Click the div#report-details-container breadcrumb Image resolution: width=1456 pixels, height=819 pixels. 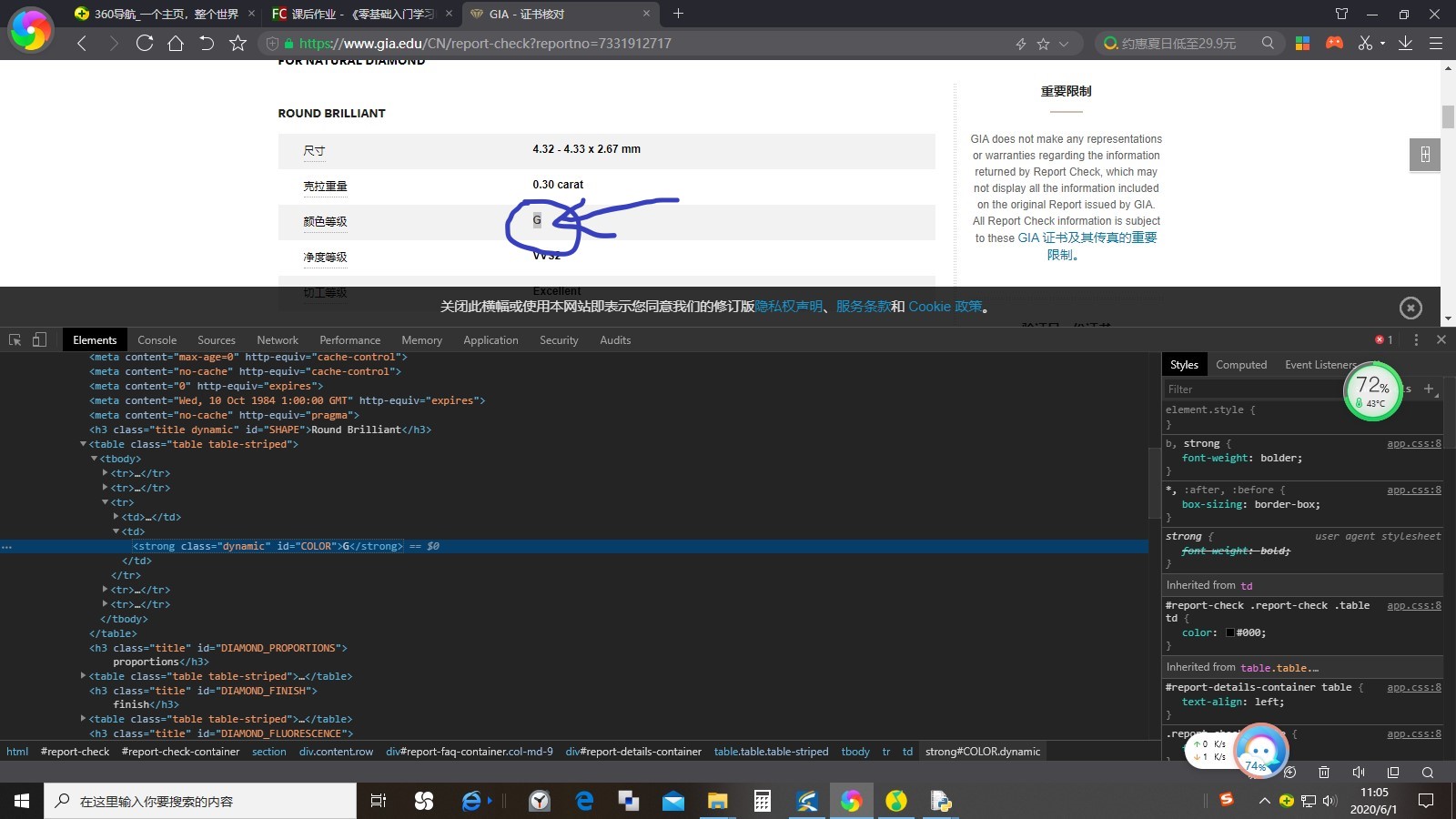tap(633, 752)
